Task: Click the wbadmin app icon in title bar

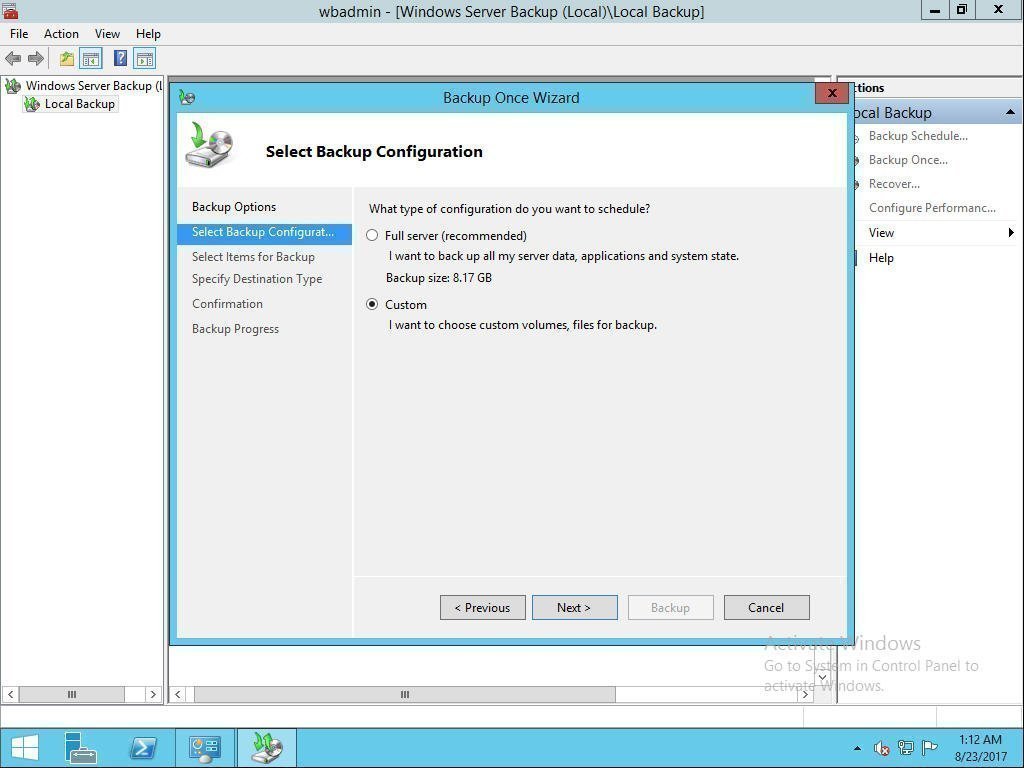Action: [10, 10]
